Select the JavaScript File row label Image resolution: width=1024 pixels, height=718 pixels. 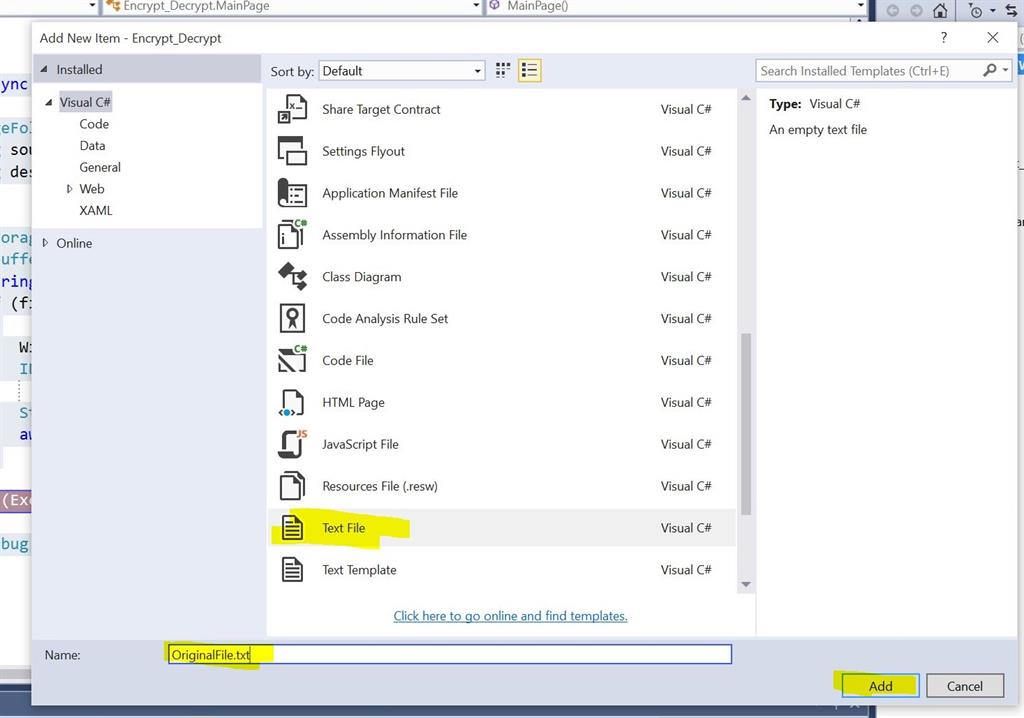[x=360, y=444]
